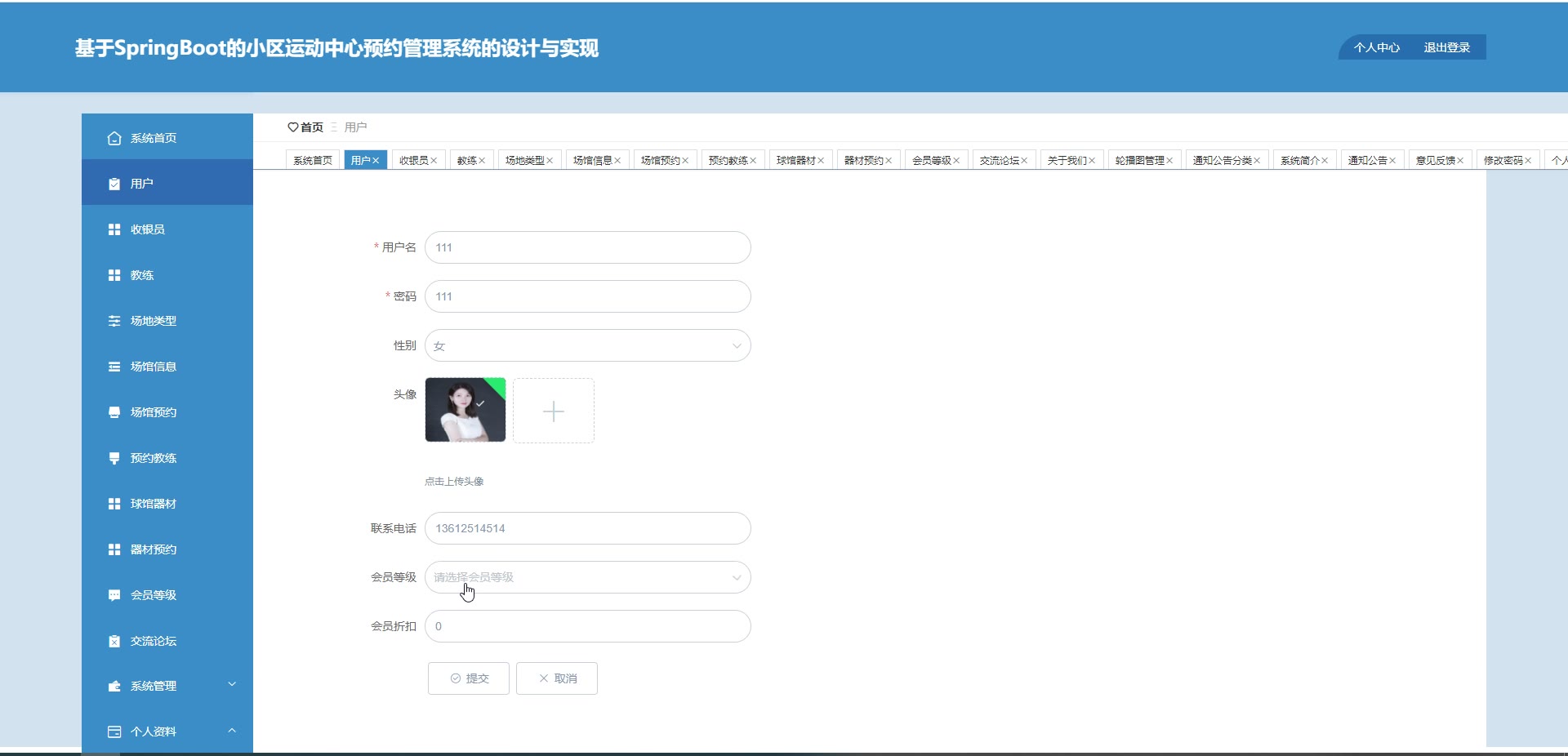Select 收银员 in the sidebar
This screenshot has width=1568, height=756.
click(x=167, y=229)
